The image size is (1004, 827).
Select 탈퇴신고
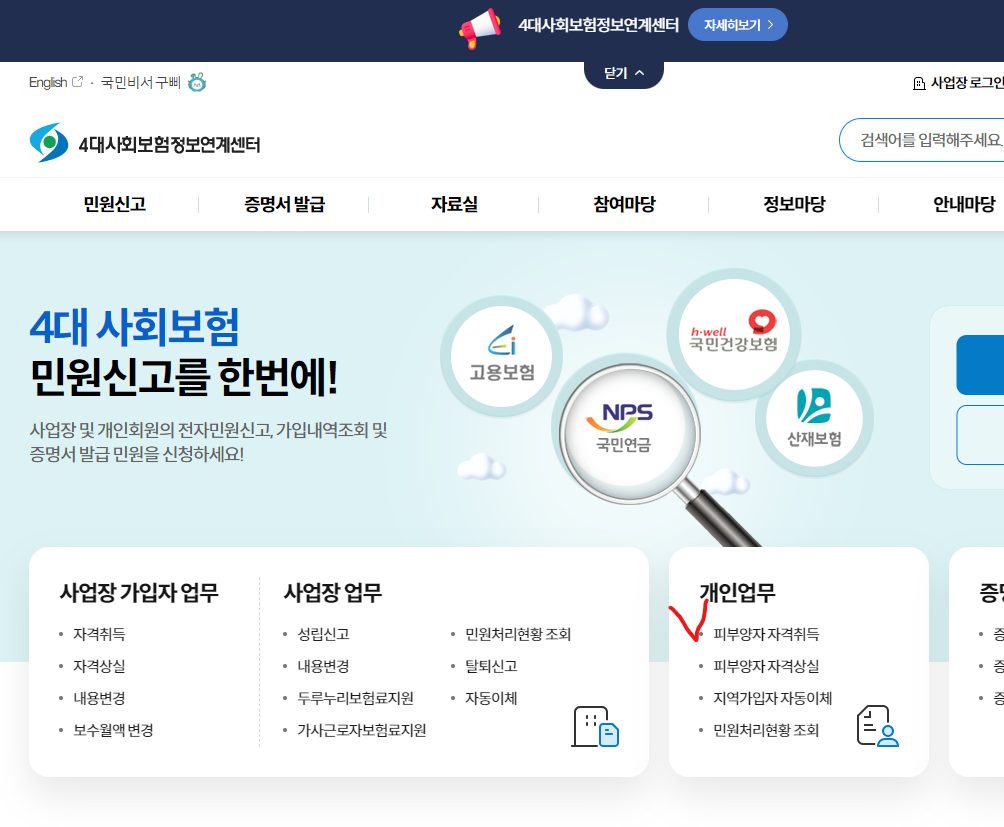tap(491, 666)
